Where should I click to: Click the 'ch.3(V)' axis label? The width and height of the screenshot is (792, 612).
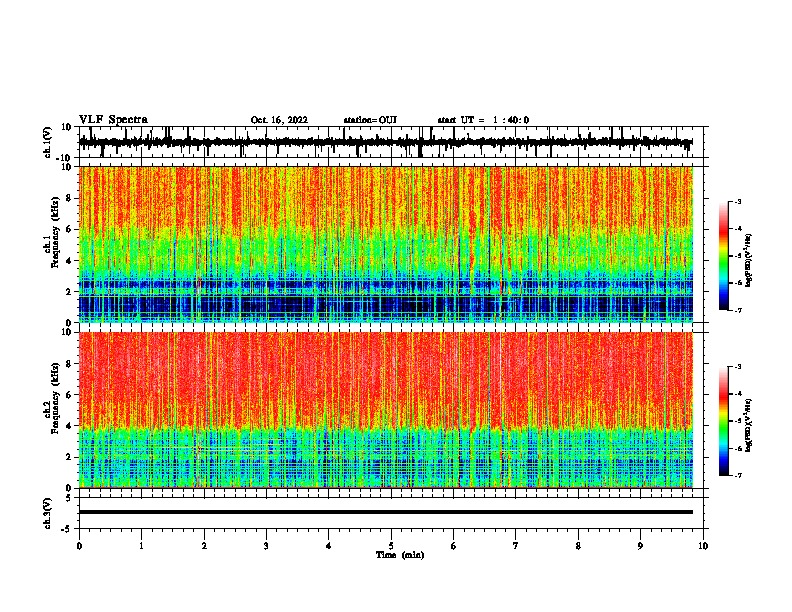[x=48, y=514]
